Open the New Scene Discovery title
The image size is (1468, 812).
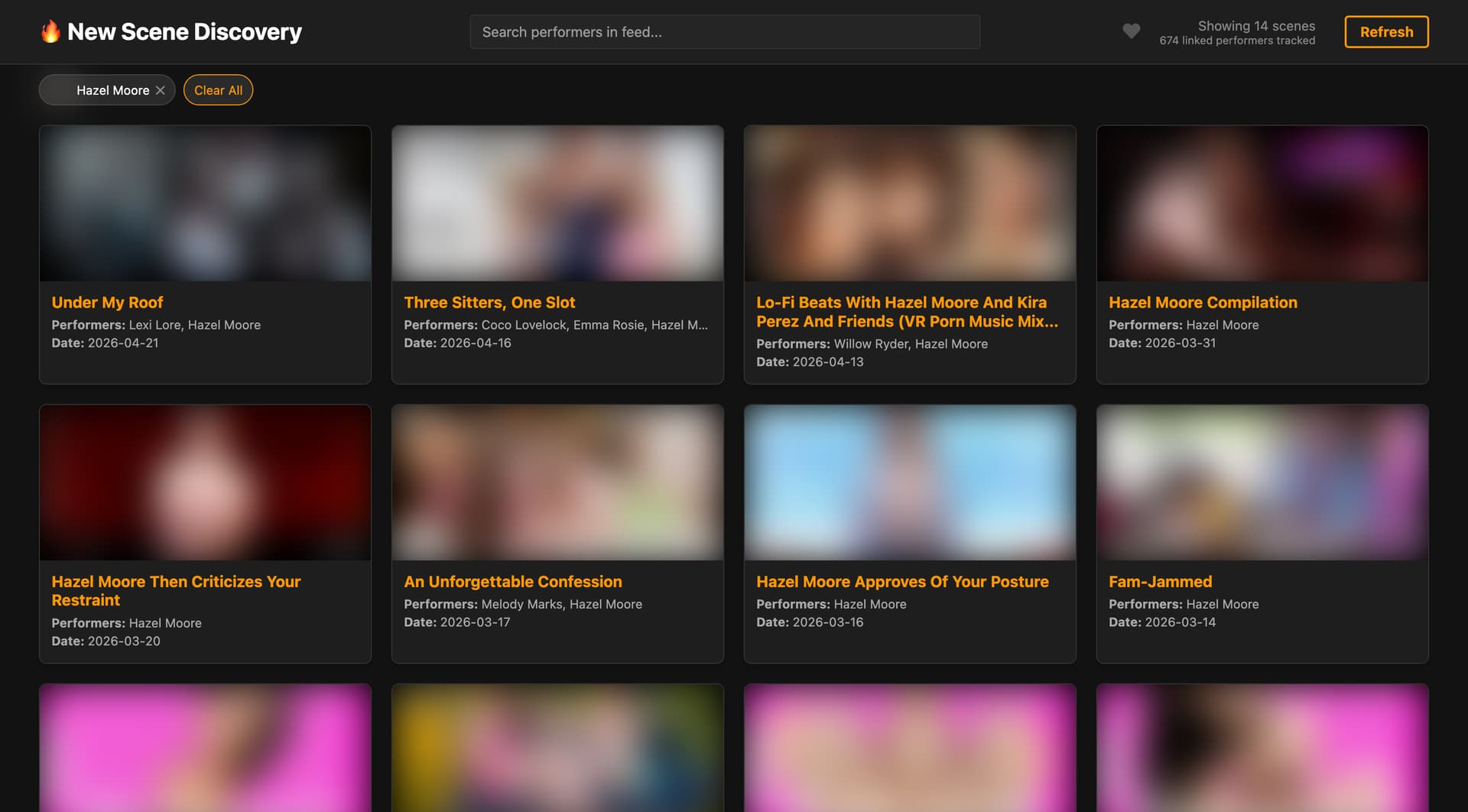[184, 32]
